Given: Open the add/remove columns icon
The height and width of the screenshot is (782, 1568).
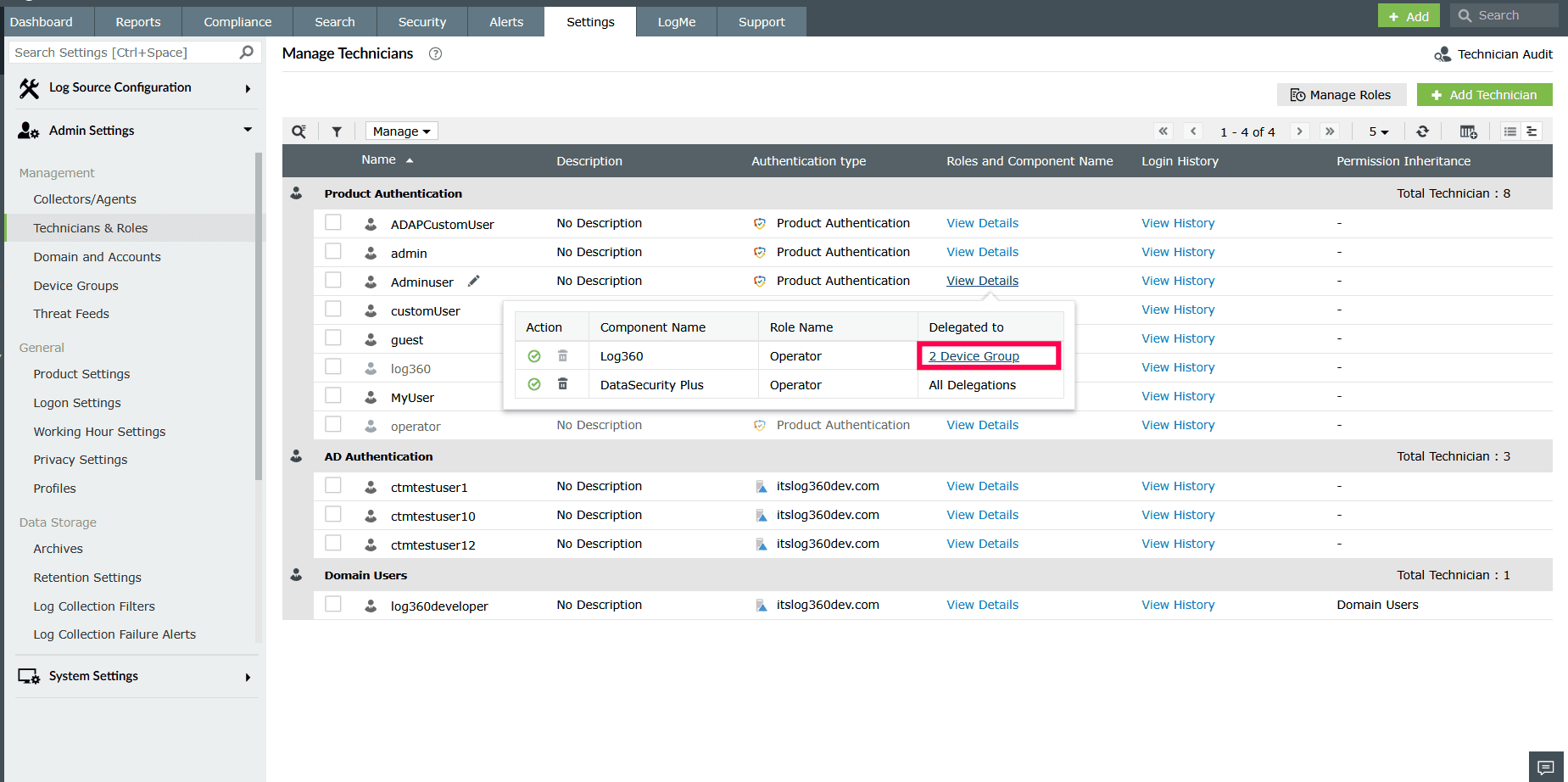Looking at the screenshot, I should click(x=1468, y=131).
